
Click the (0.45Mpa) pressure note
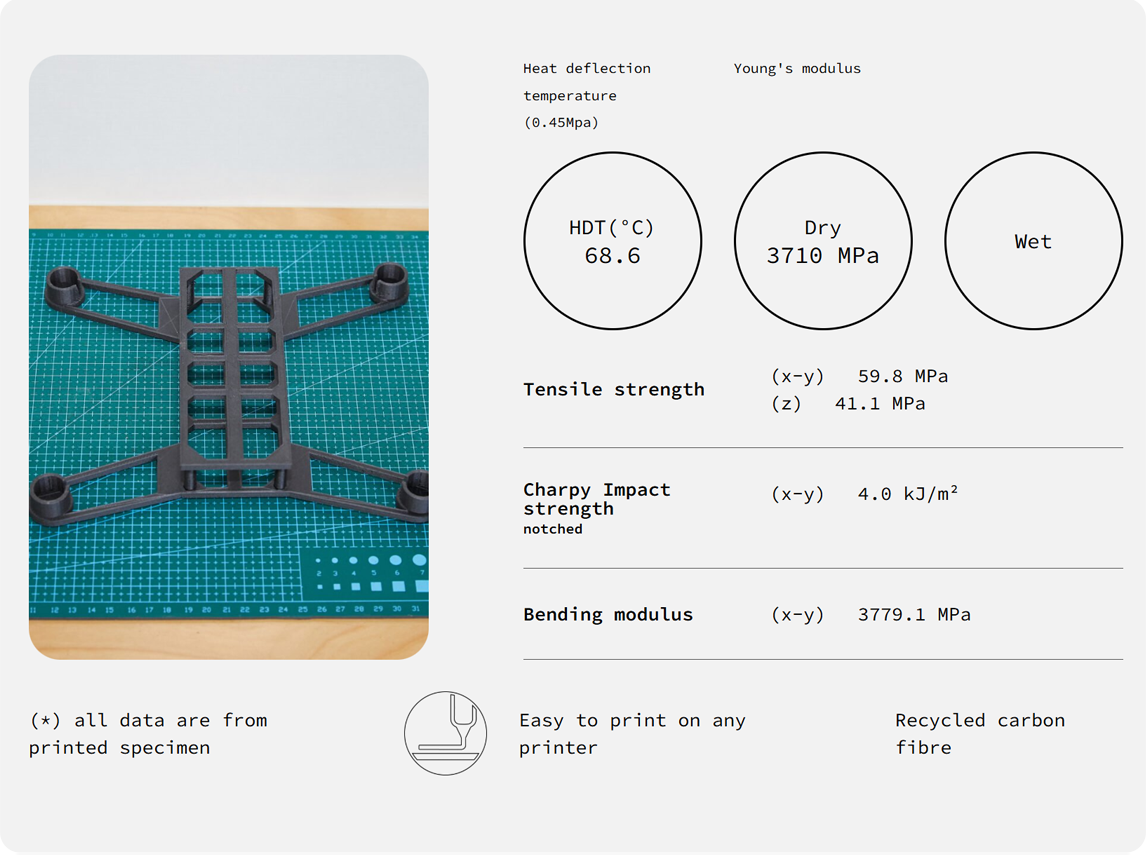coord(561,122)
